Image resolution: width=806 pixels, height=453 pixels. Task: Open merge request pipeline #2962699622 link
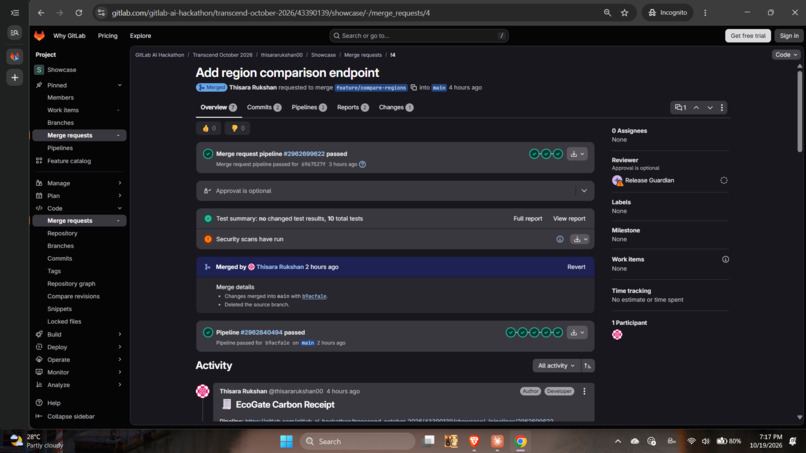tap(304, 154)
